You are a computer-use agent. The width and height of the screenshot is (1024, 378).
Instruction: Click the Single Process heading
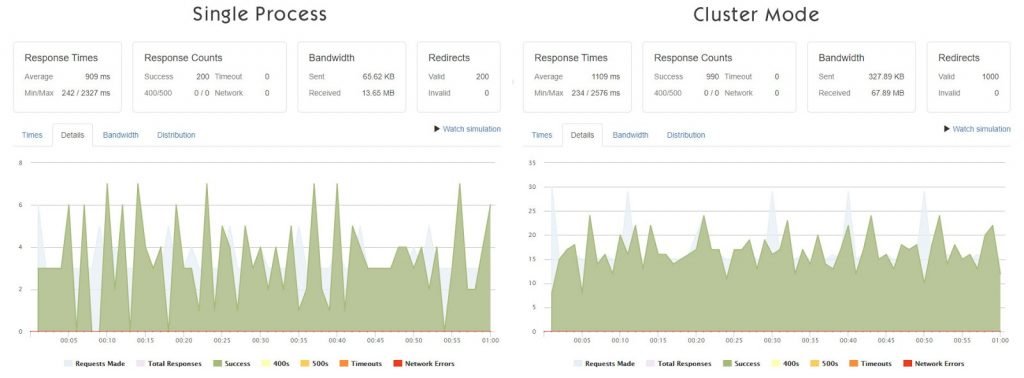[260, 14]
